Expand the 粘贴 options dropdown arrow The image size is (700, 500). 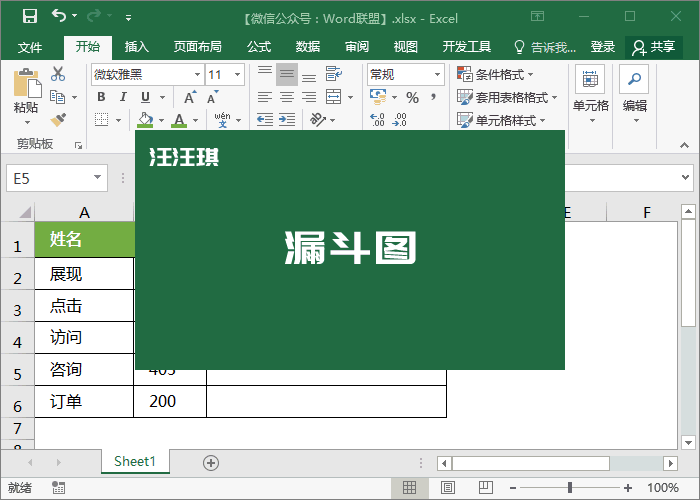26,122
